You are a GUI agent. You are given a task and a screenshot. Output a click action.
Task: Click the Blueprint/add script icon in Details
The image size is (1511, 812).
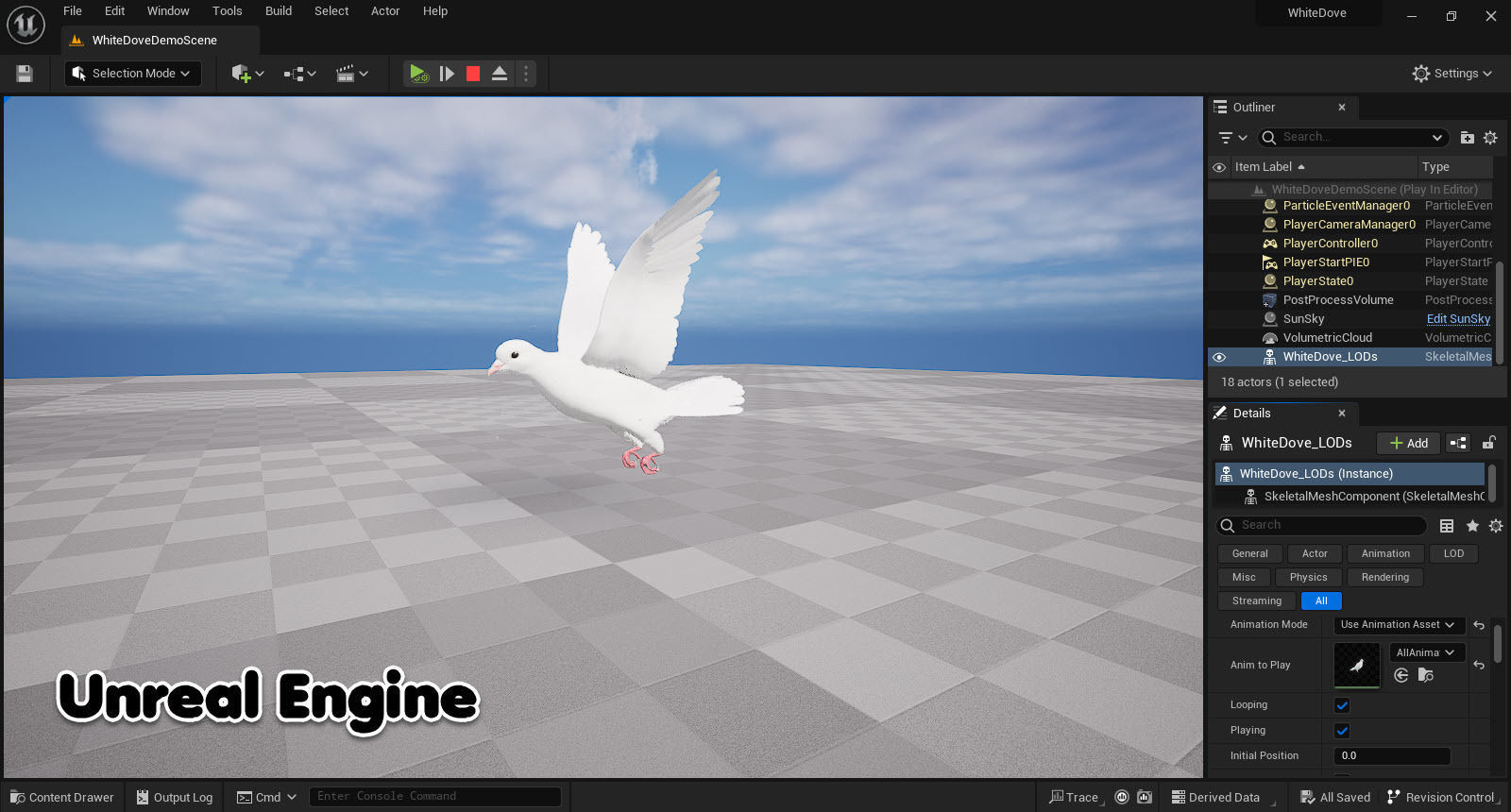[x=1459, y=443]
